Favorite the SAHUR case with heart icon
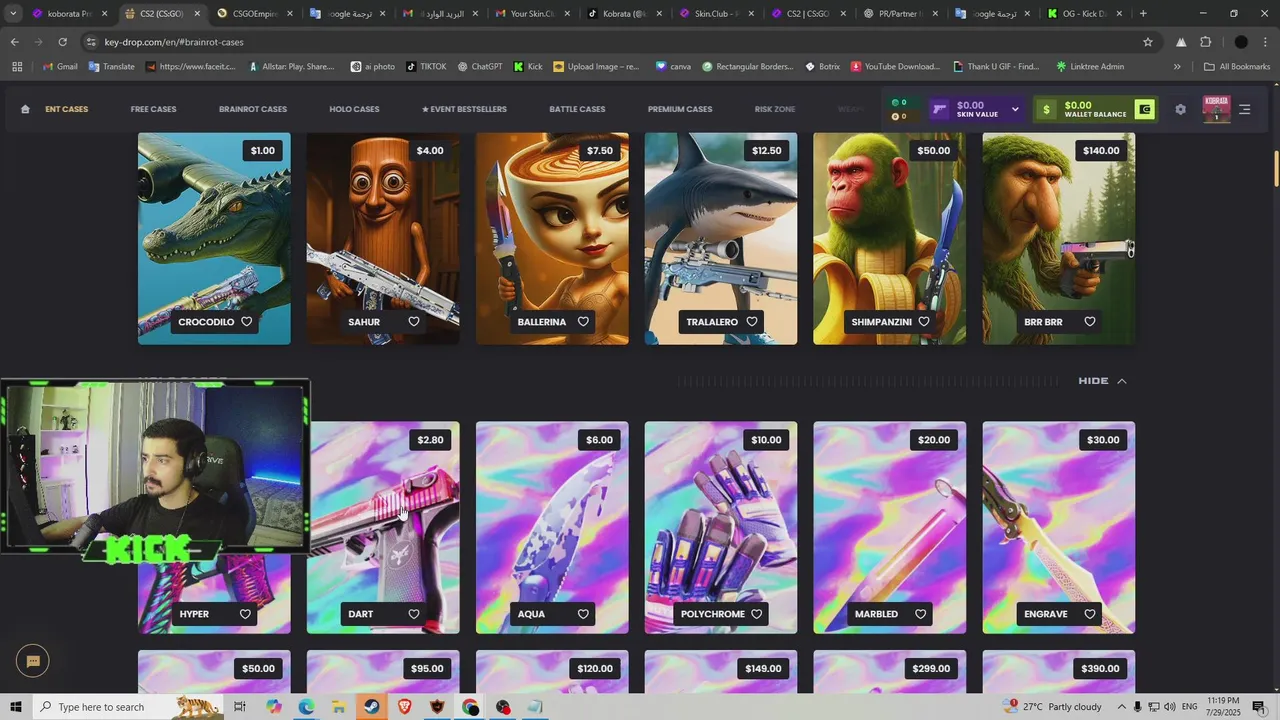 414,322
